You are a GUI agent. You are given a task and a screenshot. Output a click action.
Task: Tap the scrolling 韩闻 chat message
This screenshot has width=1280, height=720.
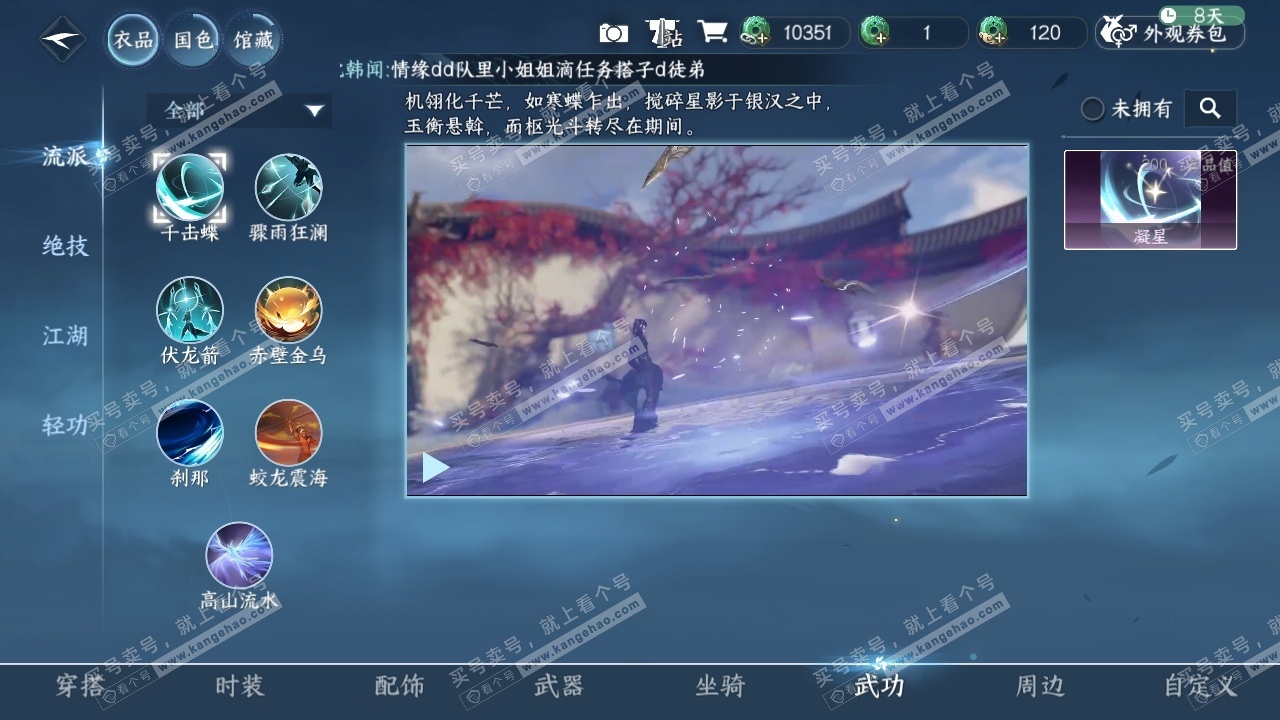click(524, 70)
